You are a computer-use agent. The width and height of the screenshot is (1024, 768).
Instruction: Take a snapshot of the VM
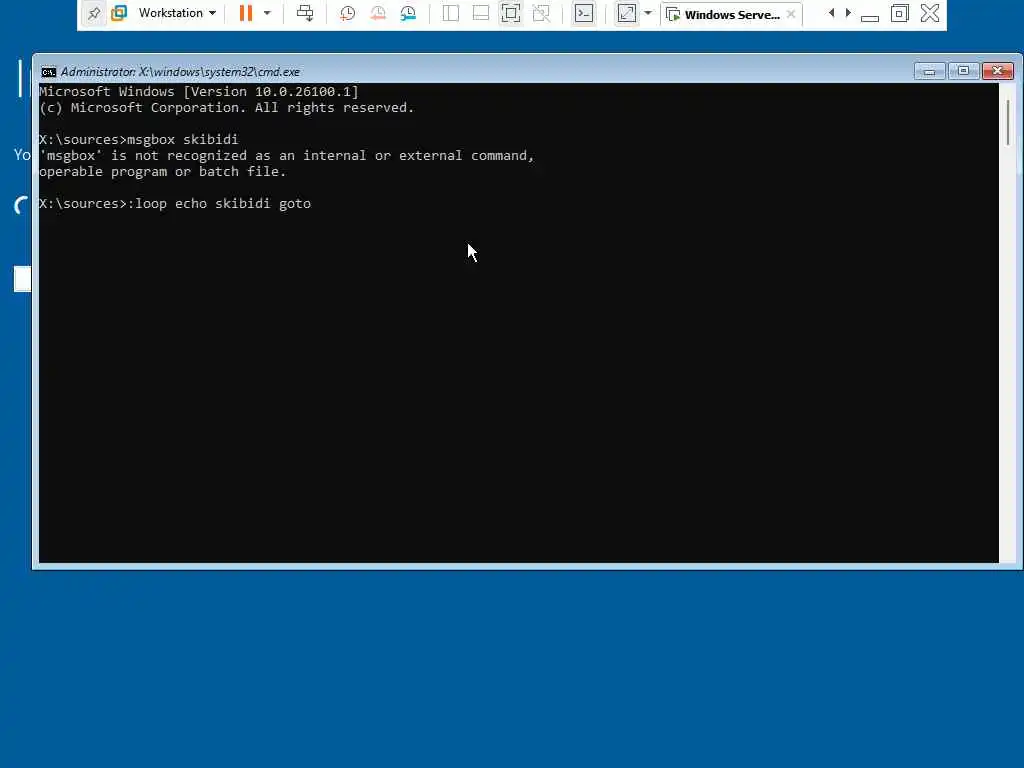click(347, 13)
